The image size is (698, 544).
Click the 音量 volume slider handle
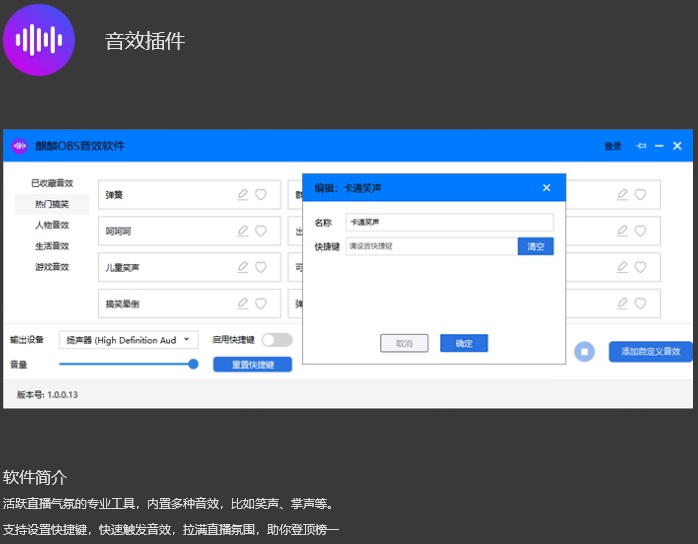[193, 364]
